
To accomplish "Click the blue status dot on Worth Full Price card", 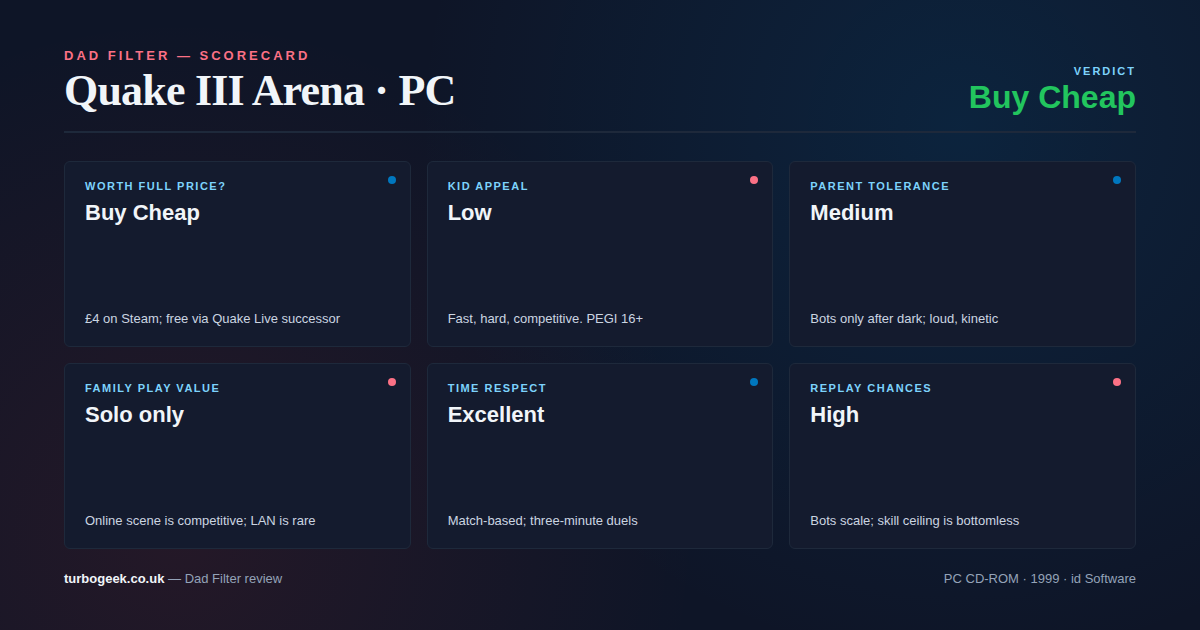I will click(392, 180).
